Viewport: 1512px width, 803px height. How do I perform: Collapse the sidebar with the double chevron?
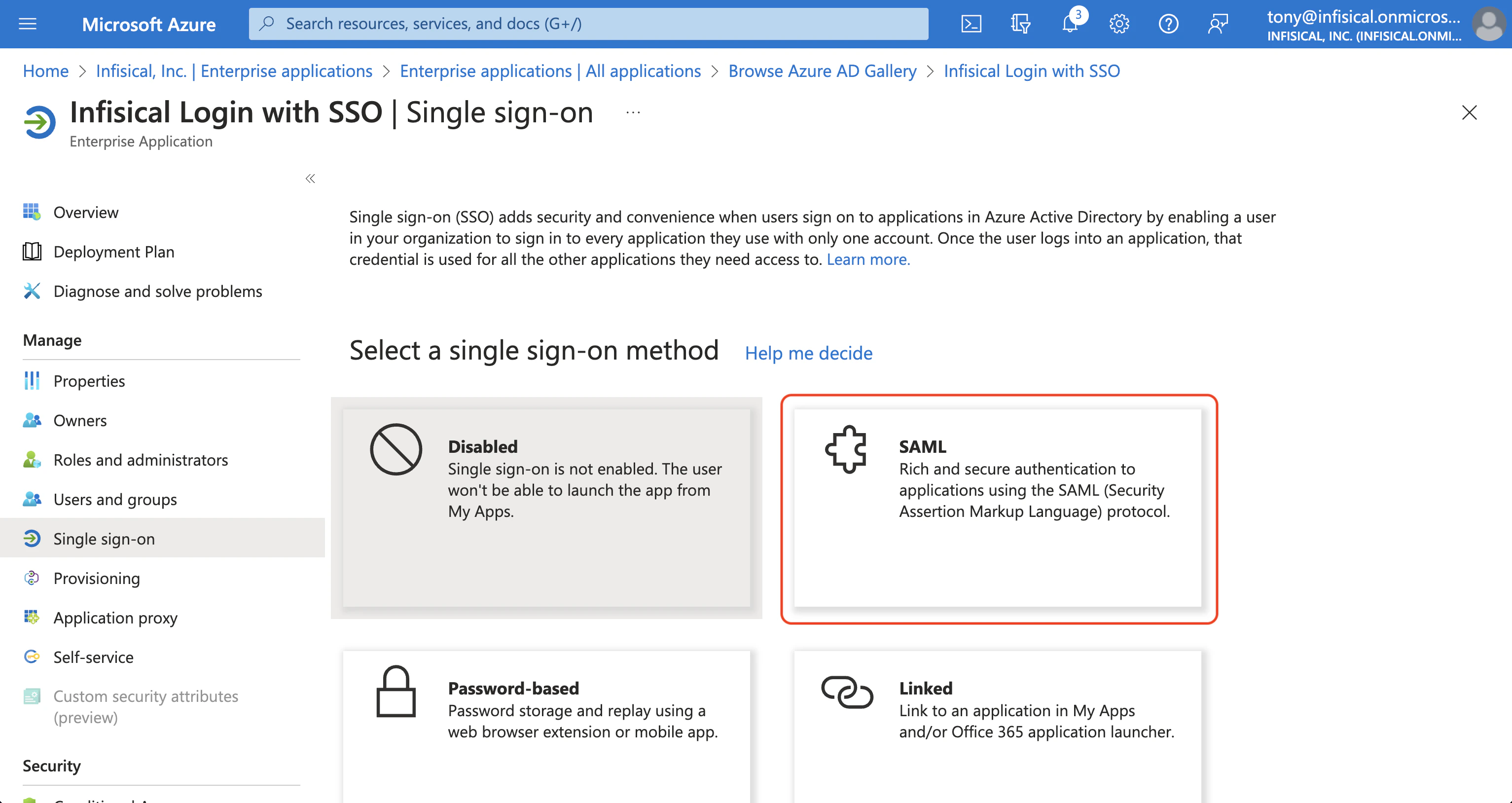[x=311, y=179]
